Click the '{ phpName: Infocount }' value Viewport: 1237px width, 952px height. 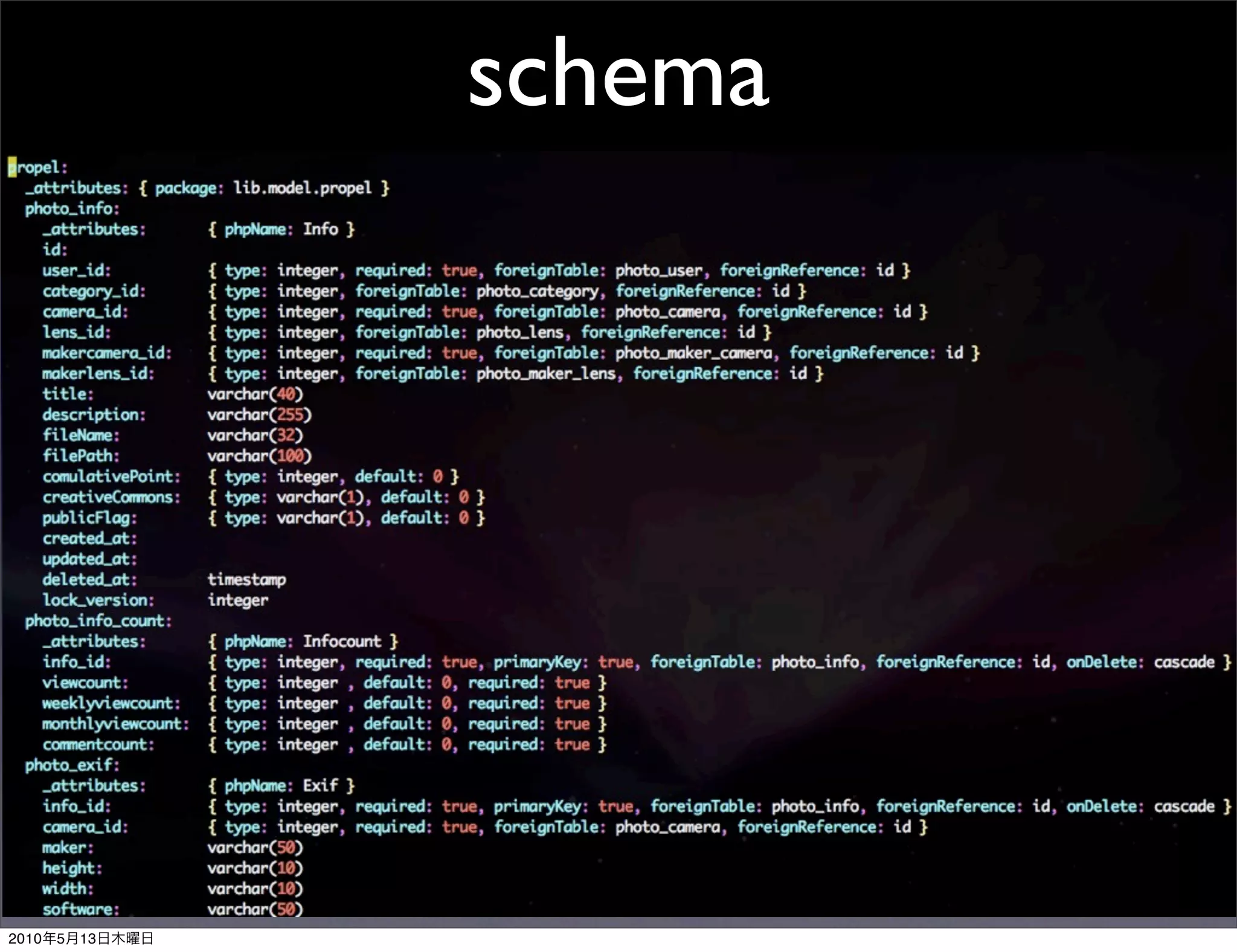click(x=303, y=642)
